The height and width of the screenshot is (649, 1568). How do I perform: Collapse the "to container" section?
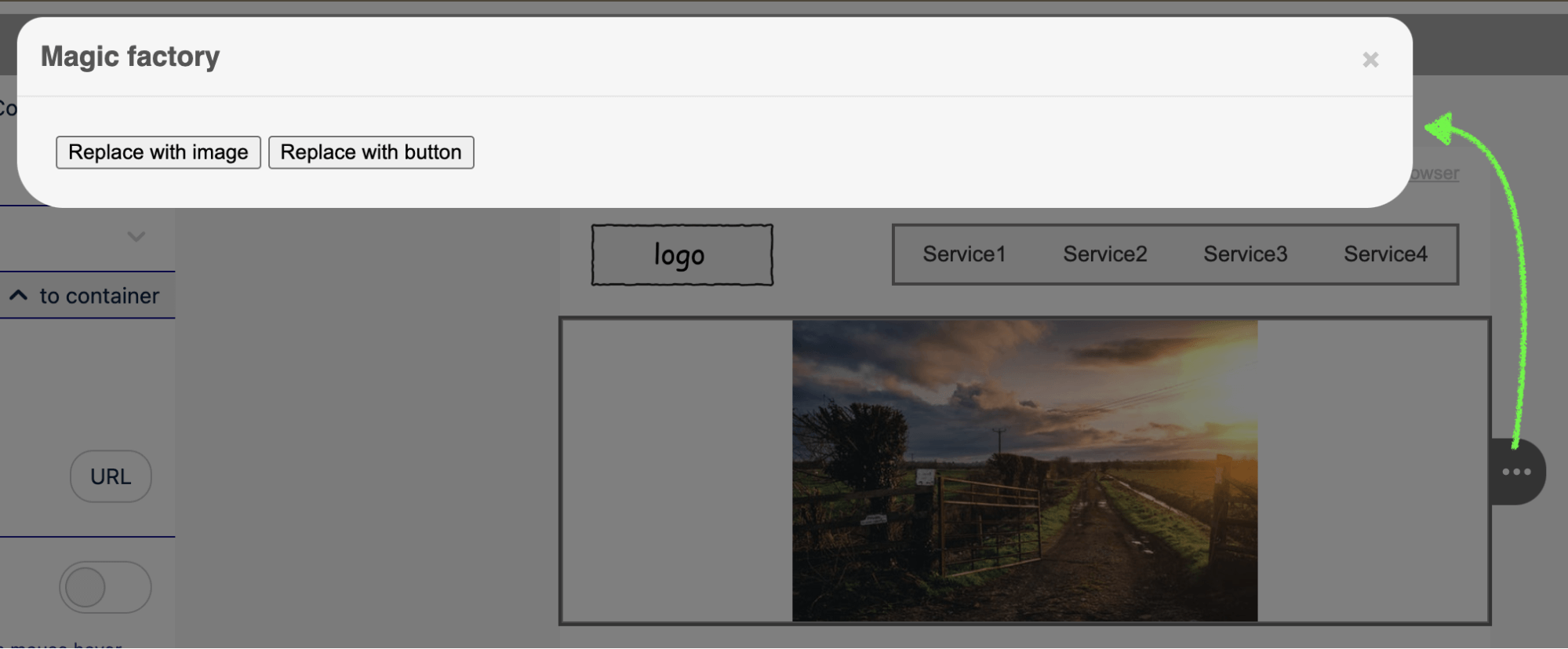[x=99, y=296]
